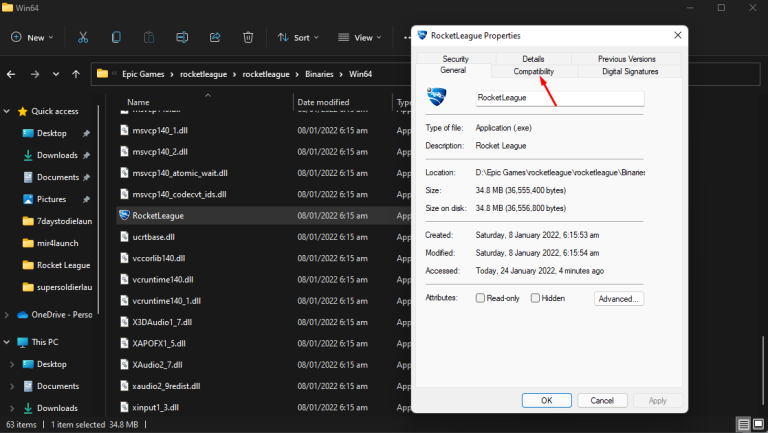Expand Downloads under This PC
The height and width of the screenshot is (433, 768).
coord(12,408)
